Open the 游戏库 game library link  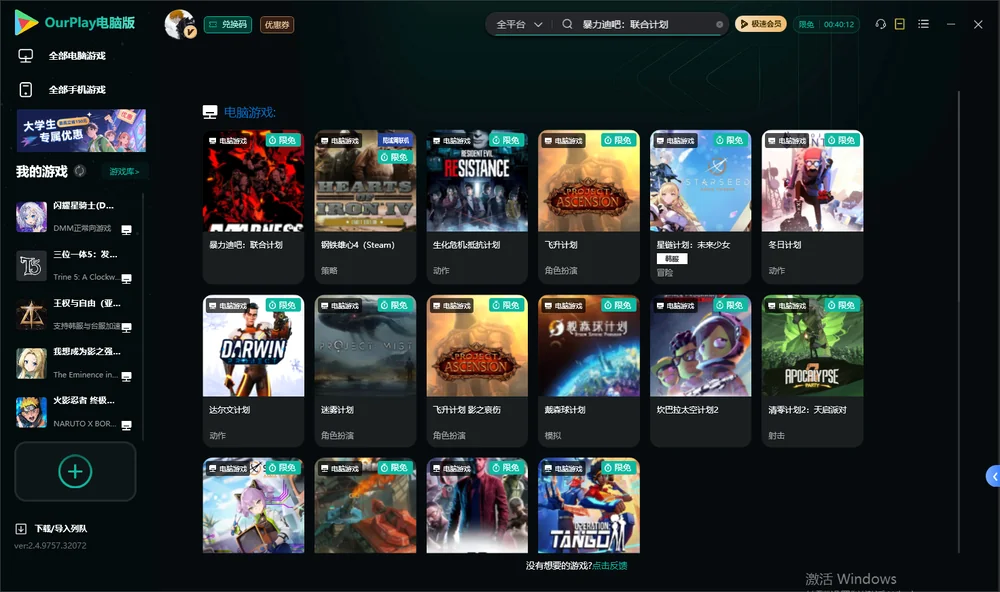(124, 171)
